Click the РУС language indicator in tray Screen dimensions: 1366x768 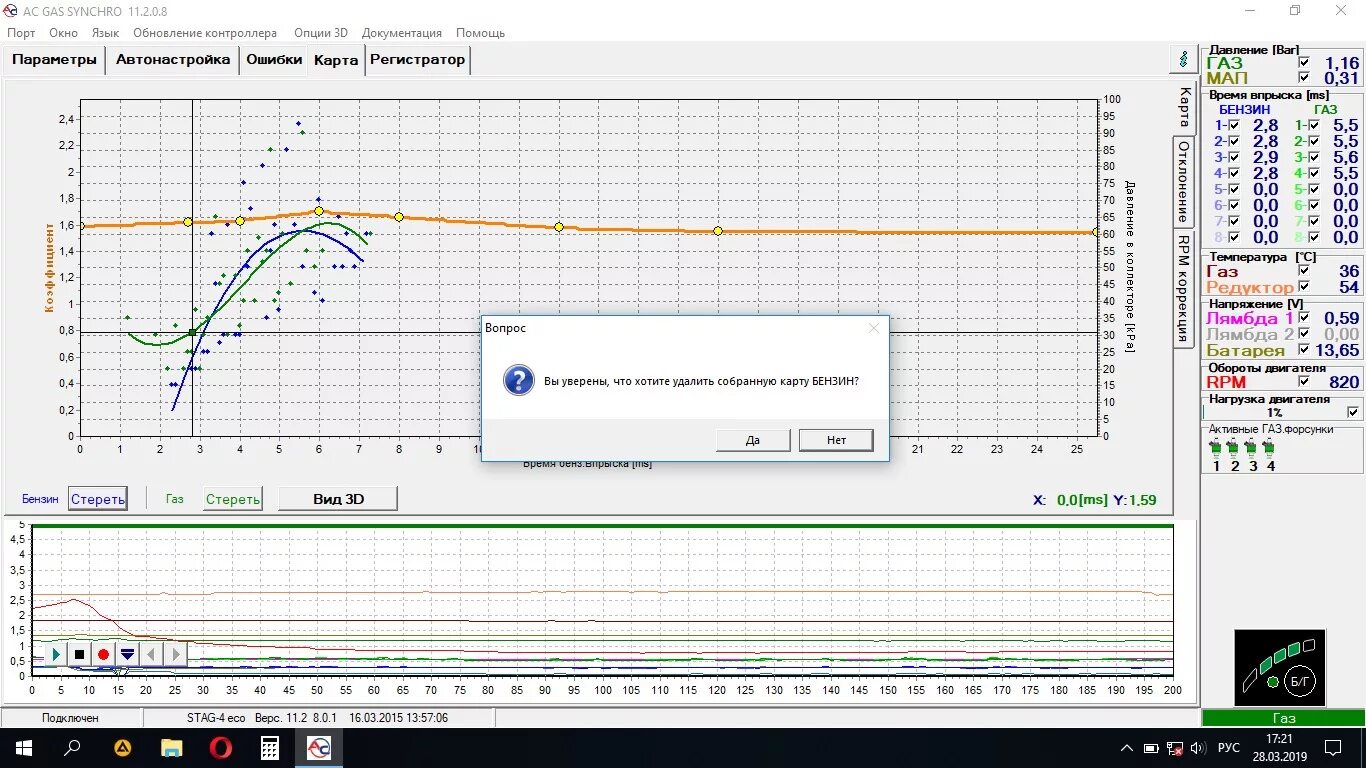(1228, 748)
